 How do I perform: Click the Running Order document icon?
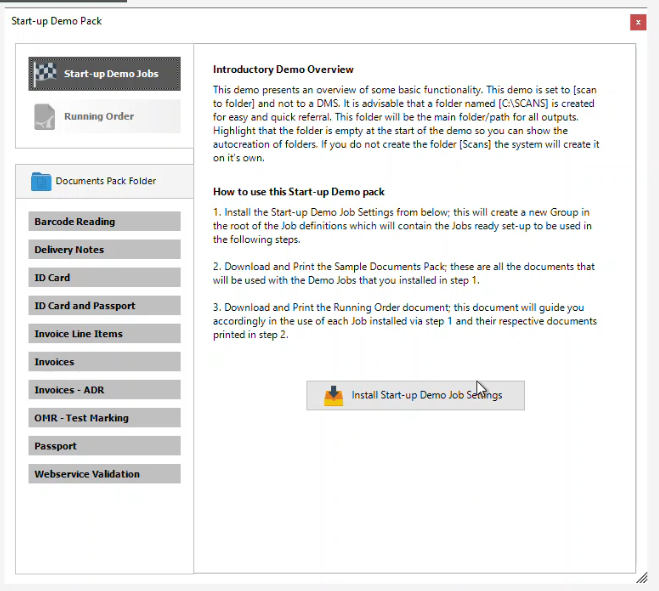tap(45, 116)
